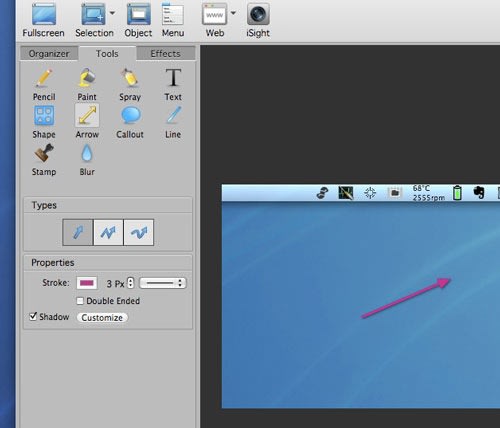Enable the Double Ended checkbox
Screen dimensions: 500x428
pyautogui.click(x=80, y=301)
